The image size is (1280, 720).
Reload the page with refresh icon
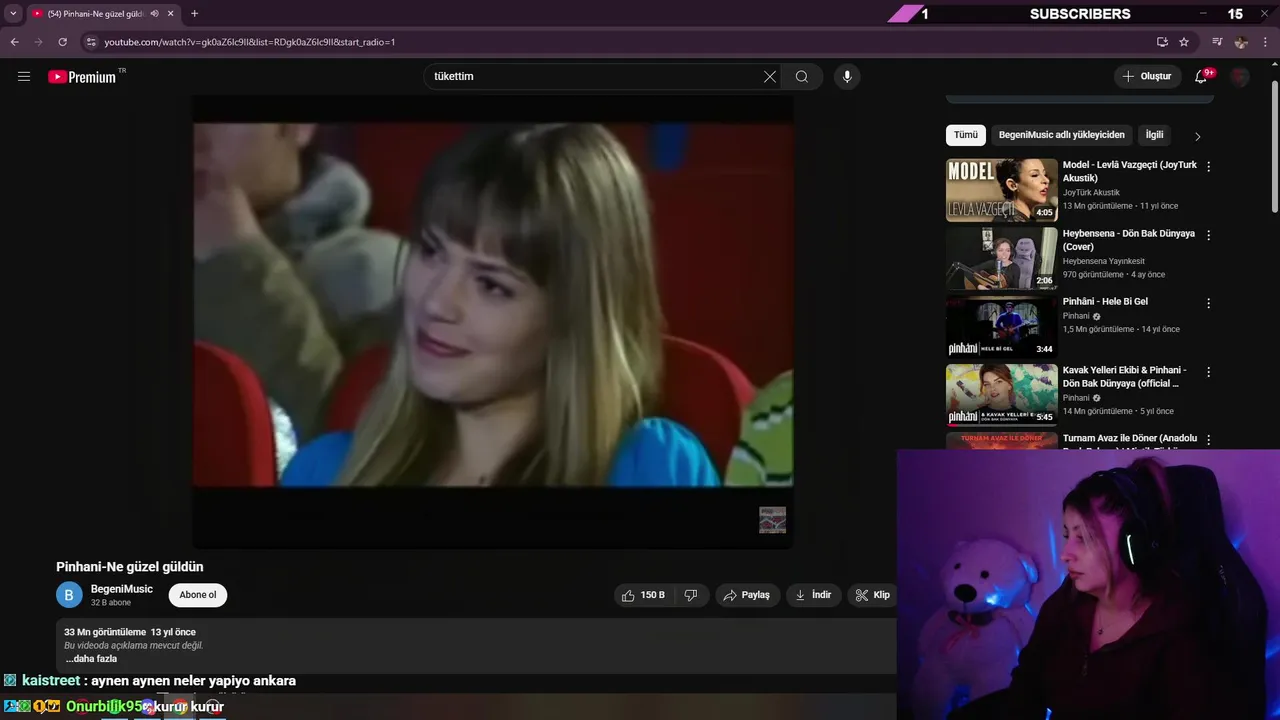(x=62, y=42)
